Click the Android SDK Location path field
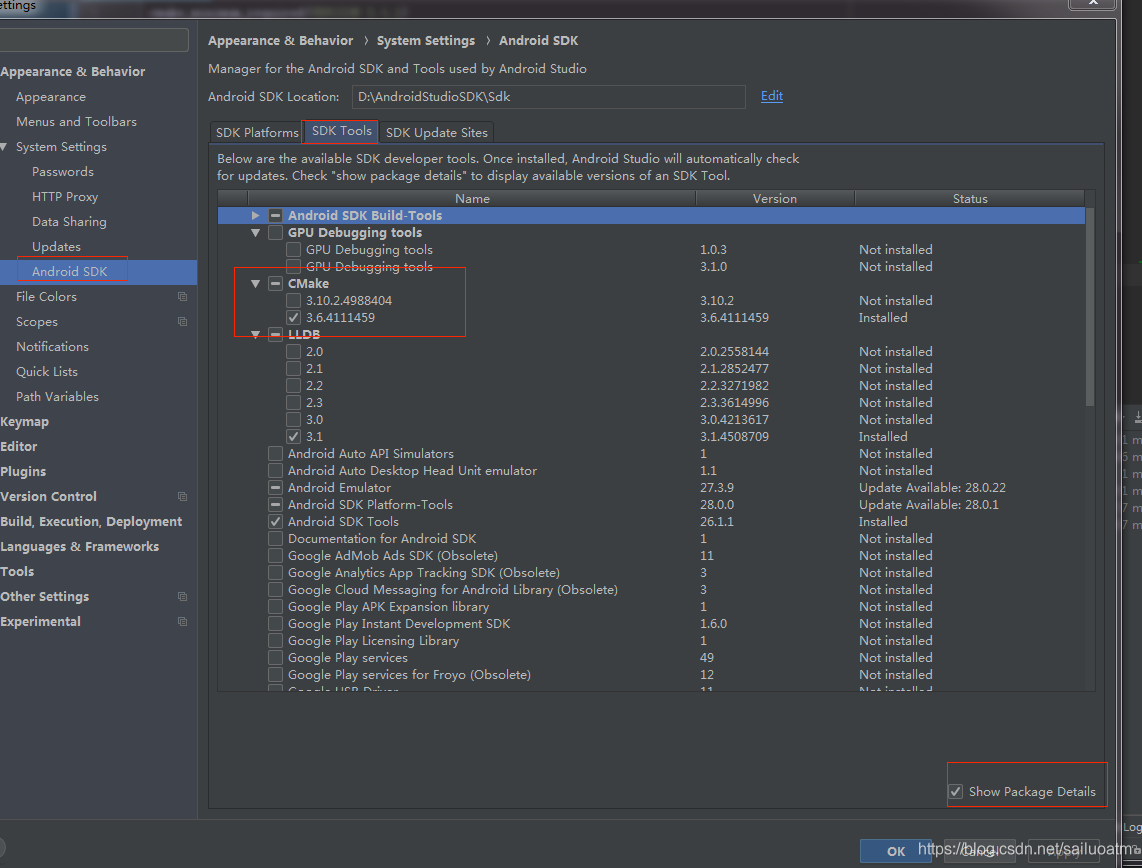 point(548,97)
